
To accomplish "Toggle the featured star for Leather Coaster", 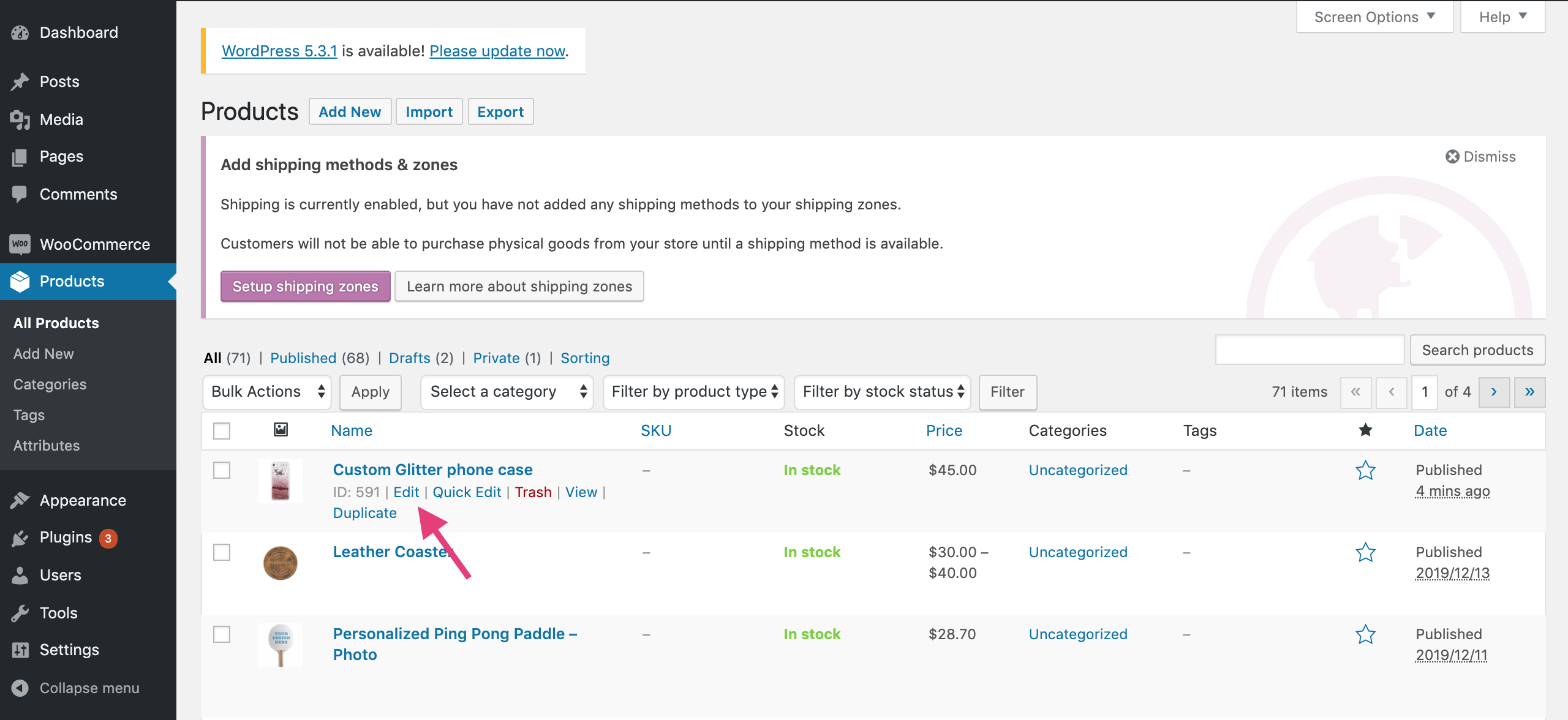I will [x=1366, y=552].
